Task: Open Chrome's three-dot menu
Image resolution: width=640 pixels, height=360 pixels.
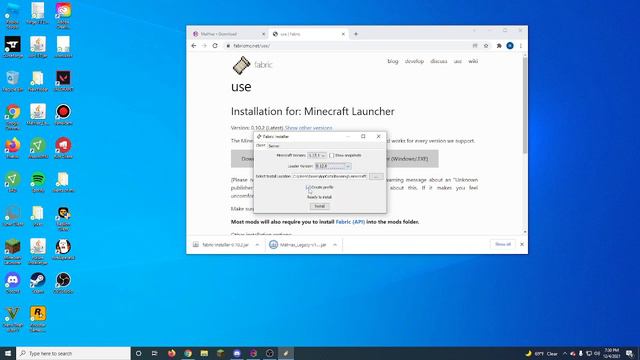Action: 520,46
